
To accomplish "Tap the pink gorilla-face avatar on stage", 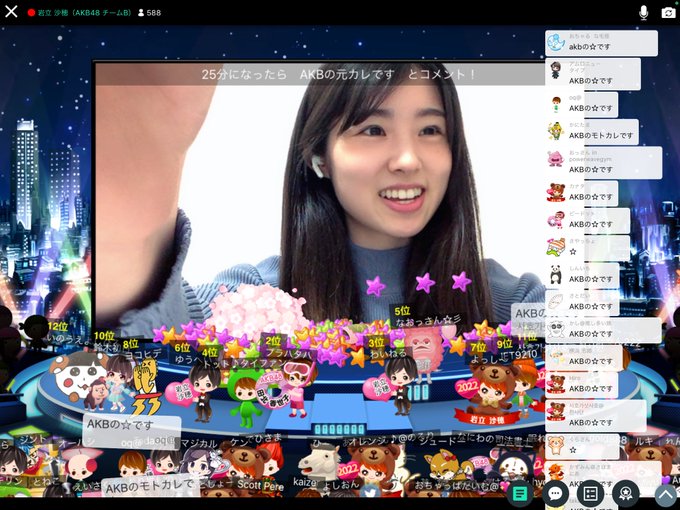I will [423, 350].
